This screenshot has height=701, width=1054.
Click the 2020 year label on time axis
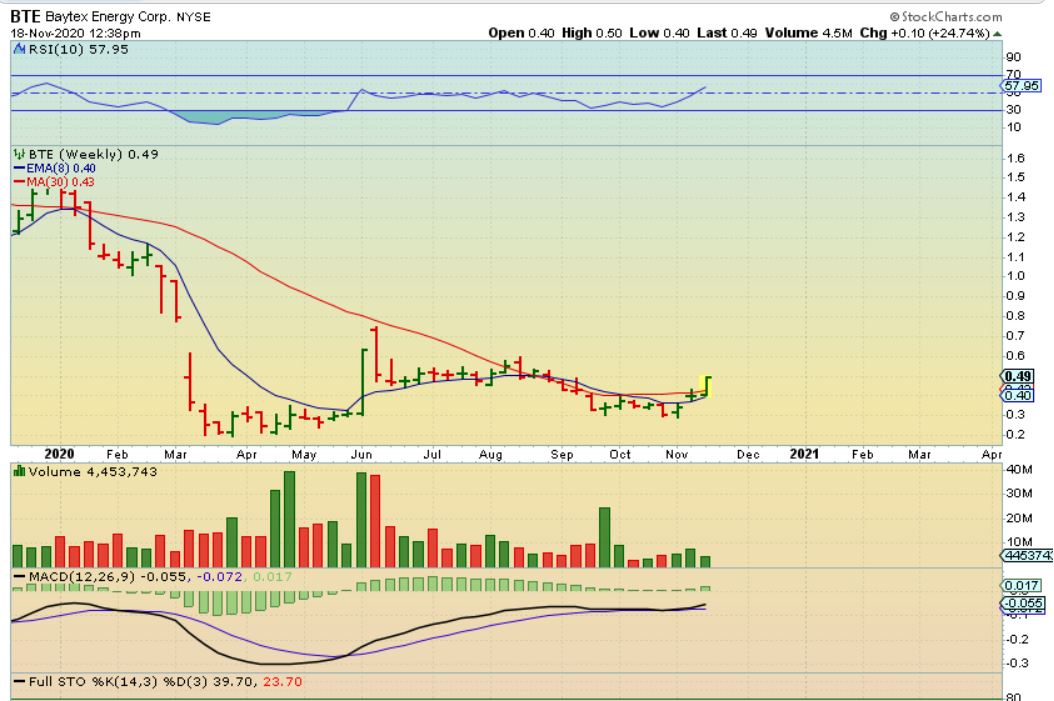tap(59, 454)
